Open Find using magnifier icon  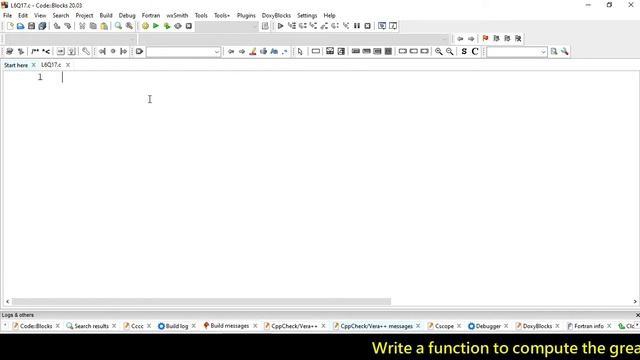coord(118,26)
